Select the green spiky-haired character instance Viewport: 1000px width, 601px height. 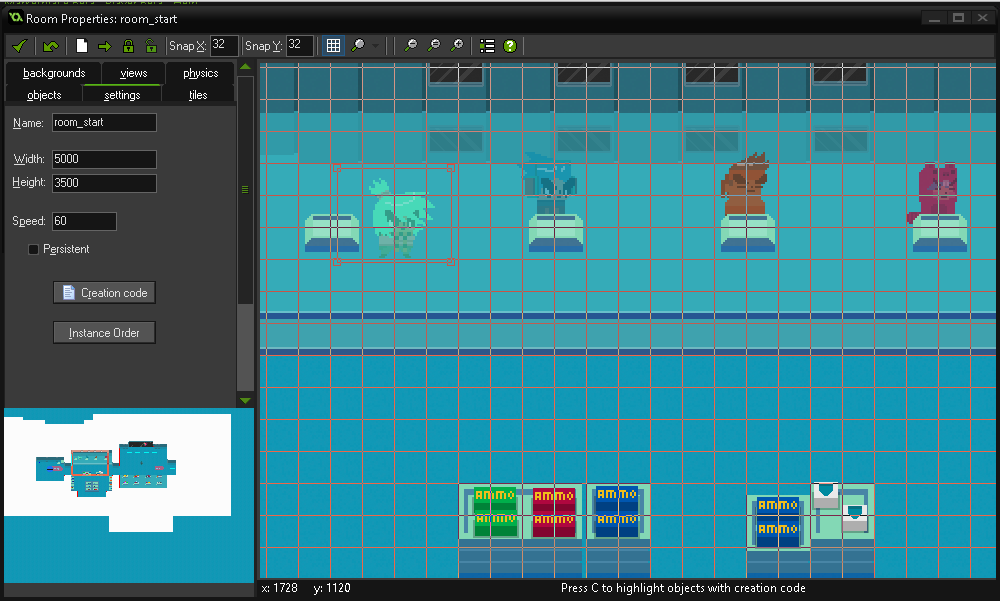[402, 217]
